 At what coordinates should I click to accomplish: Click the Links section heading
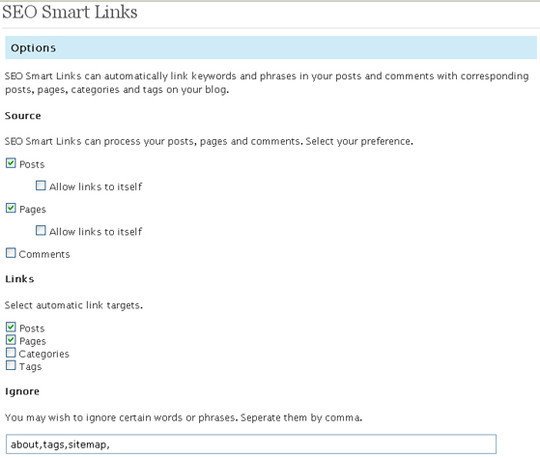20,279
